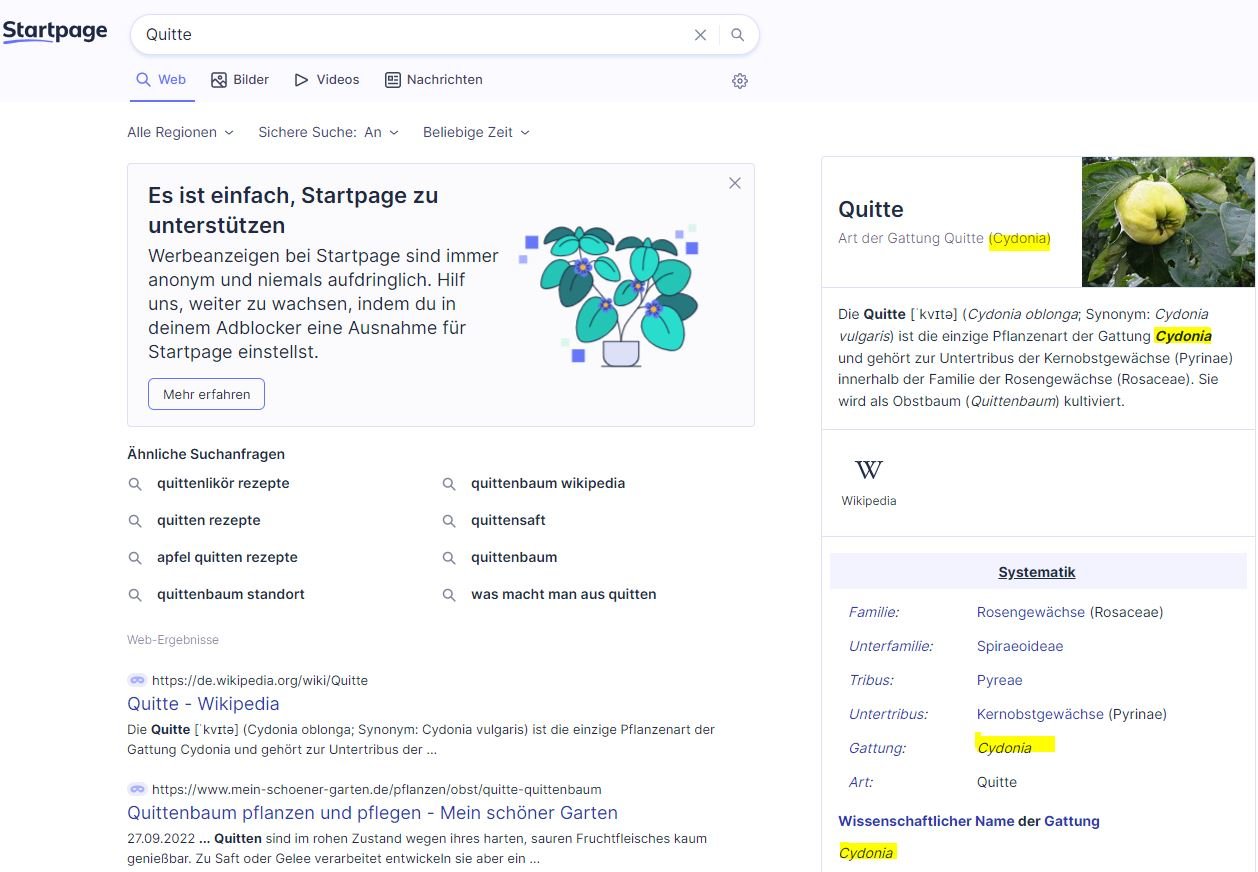Search for quittenbaum standort suggestion
Screen dimensions: 1258x872
point(231,594)
